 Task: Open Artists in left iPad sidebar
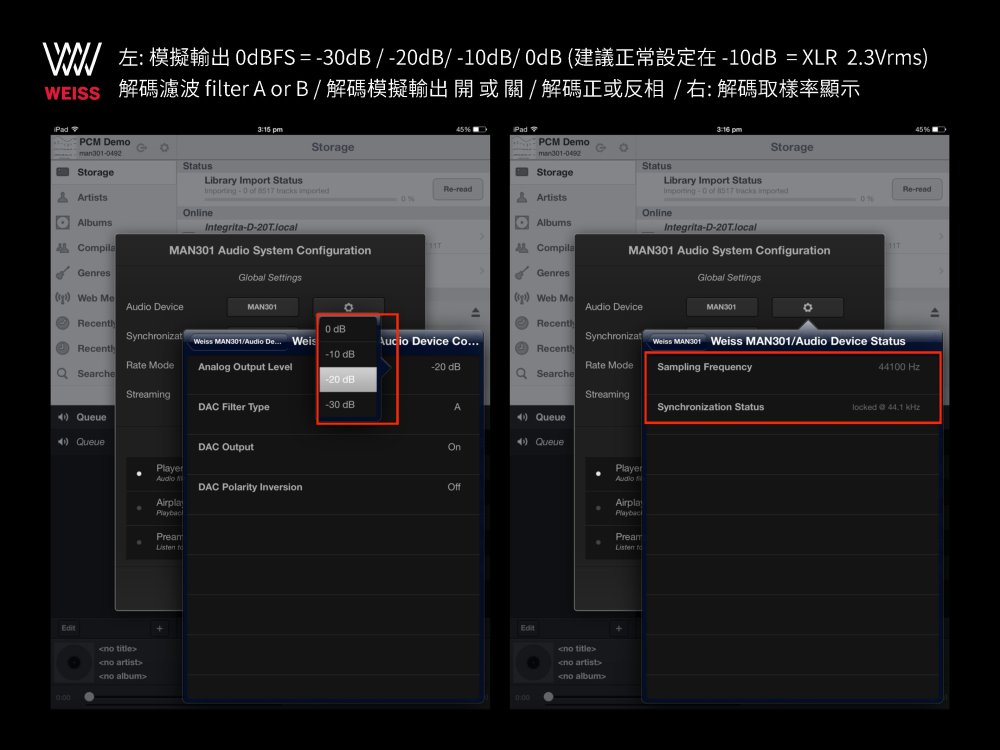click(x=114, y=198)
